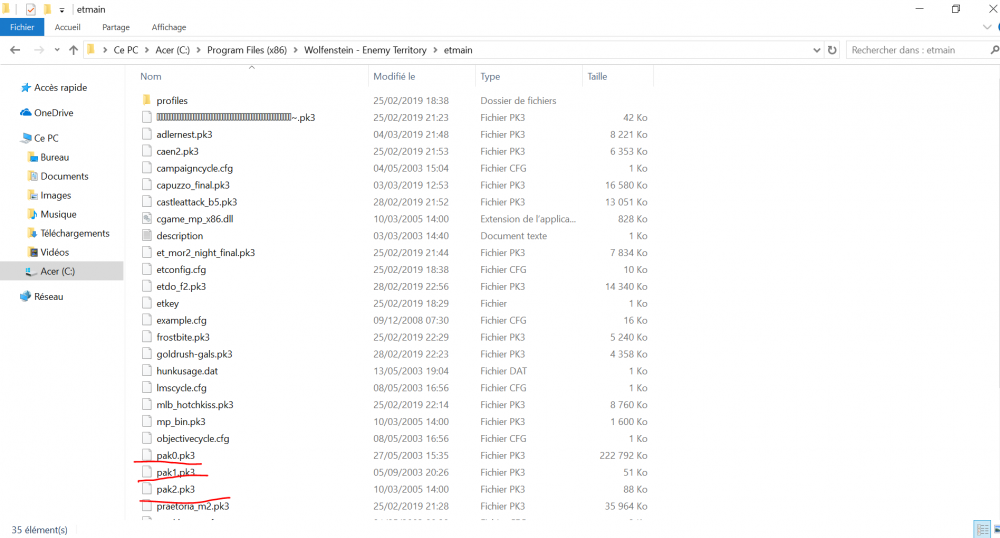Open the Fichier menu
The image size is (1000, 538).
[x=22, y=27]
